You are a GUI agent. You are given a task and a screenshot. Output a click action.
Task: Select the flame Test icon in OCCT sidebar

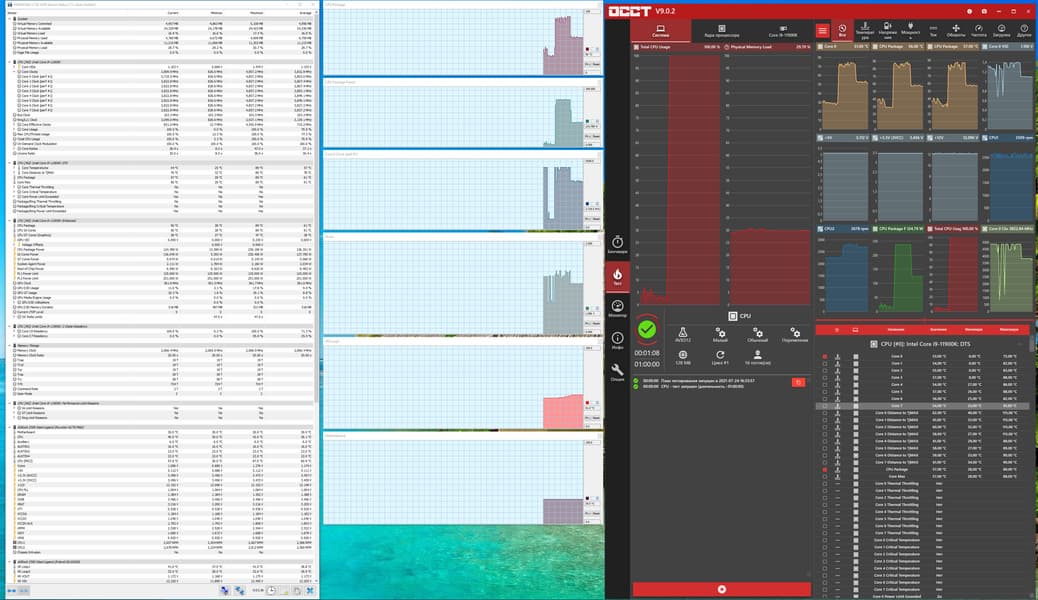pyautogui.click(x=617, y=276)
